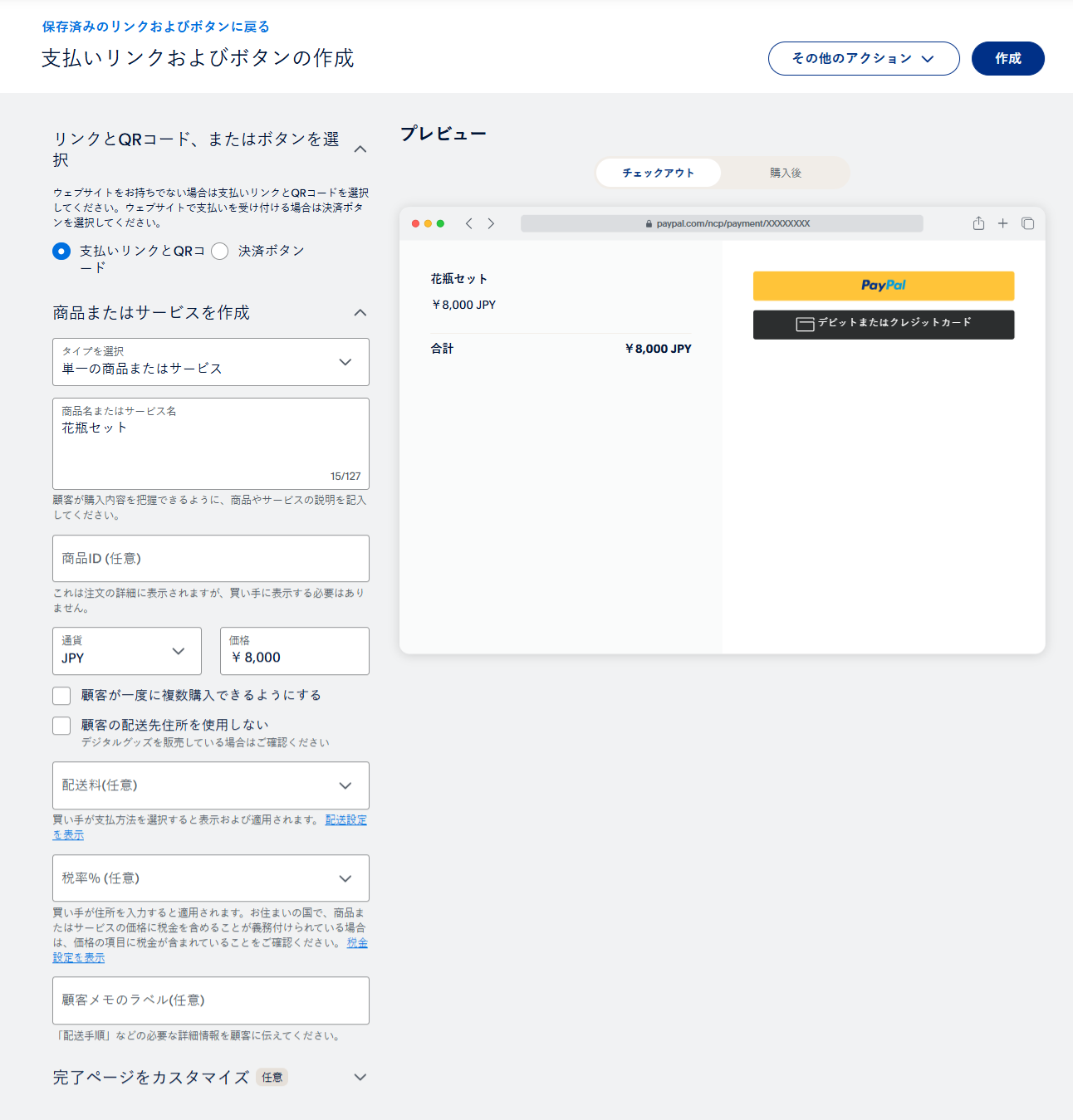Click the card icon on debit/credit button
The width and height of the screenshot is (1073, 1120).
tap(805, 325)
